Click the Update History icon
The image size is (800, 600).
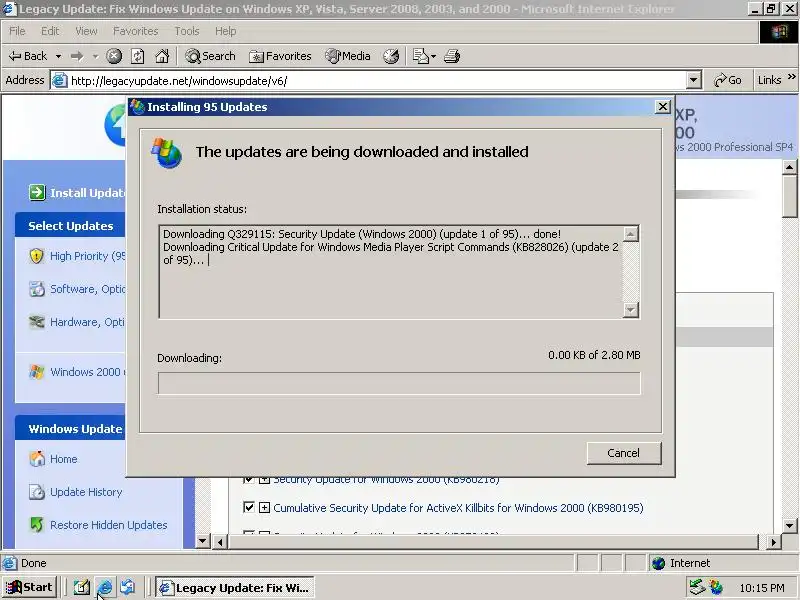pos(37,492)
